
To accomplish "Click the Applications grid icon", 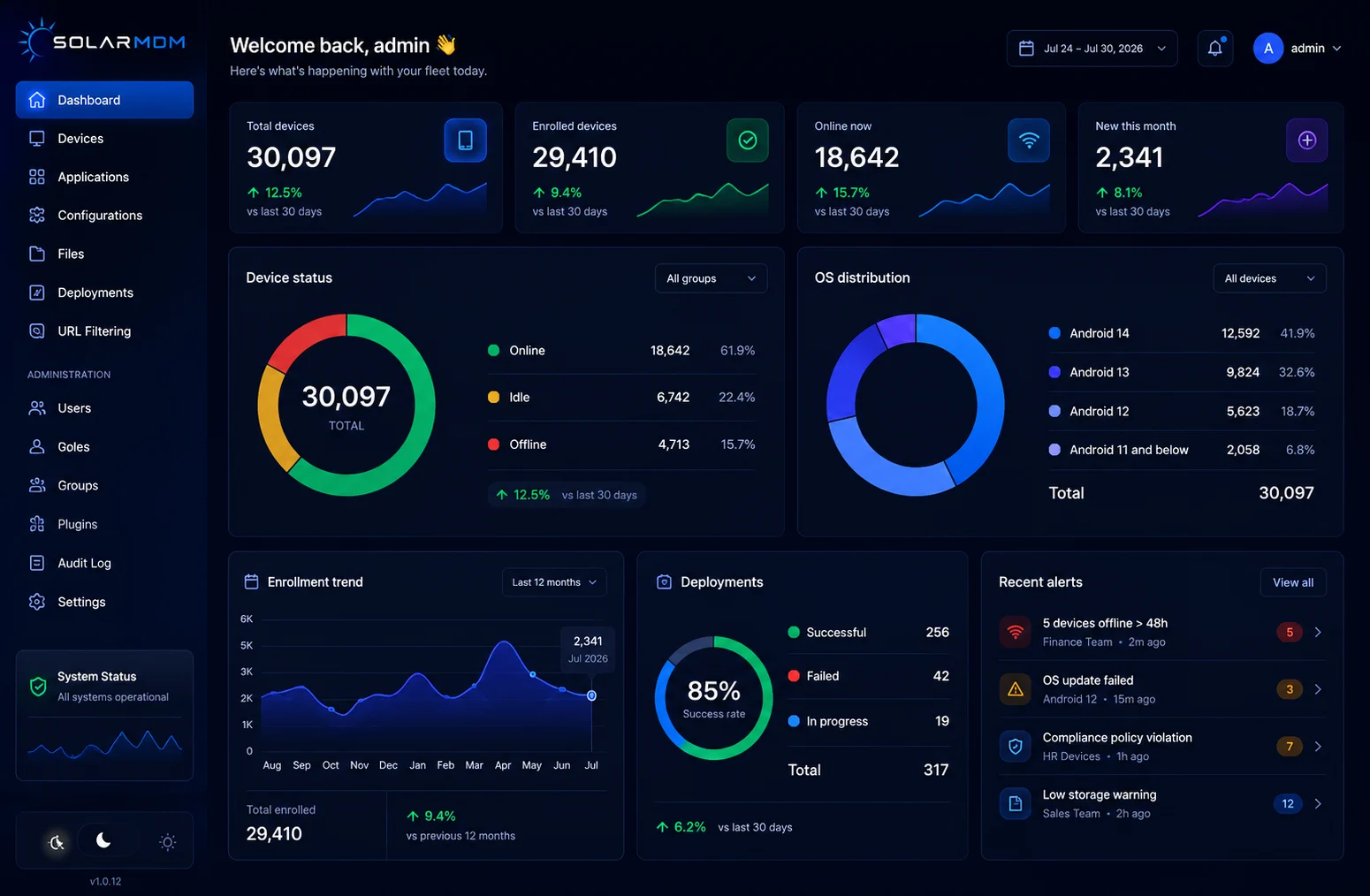I will point(37,177).
